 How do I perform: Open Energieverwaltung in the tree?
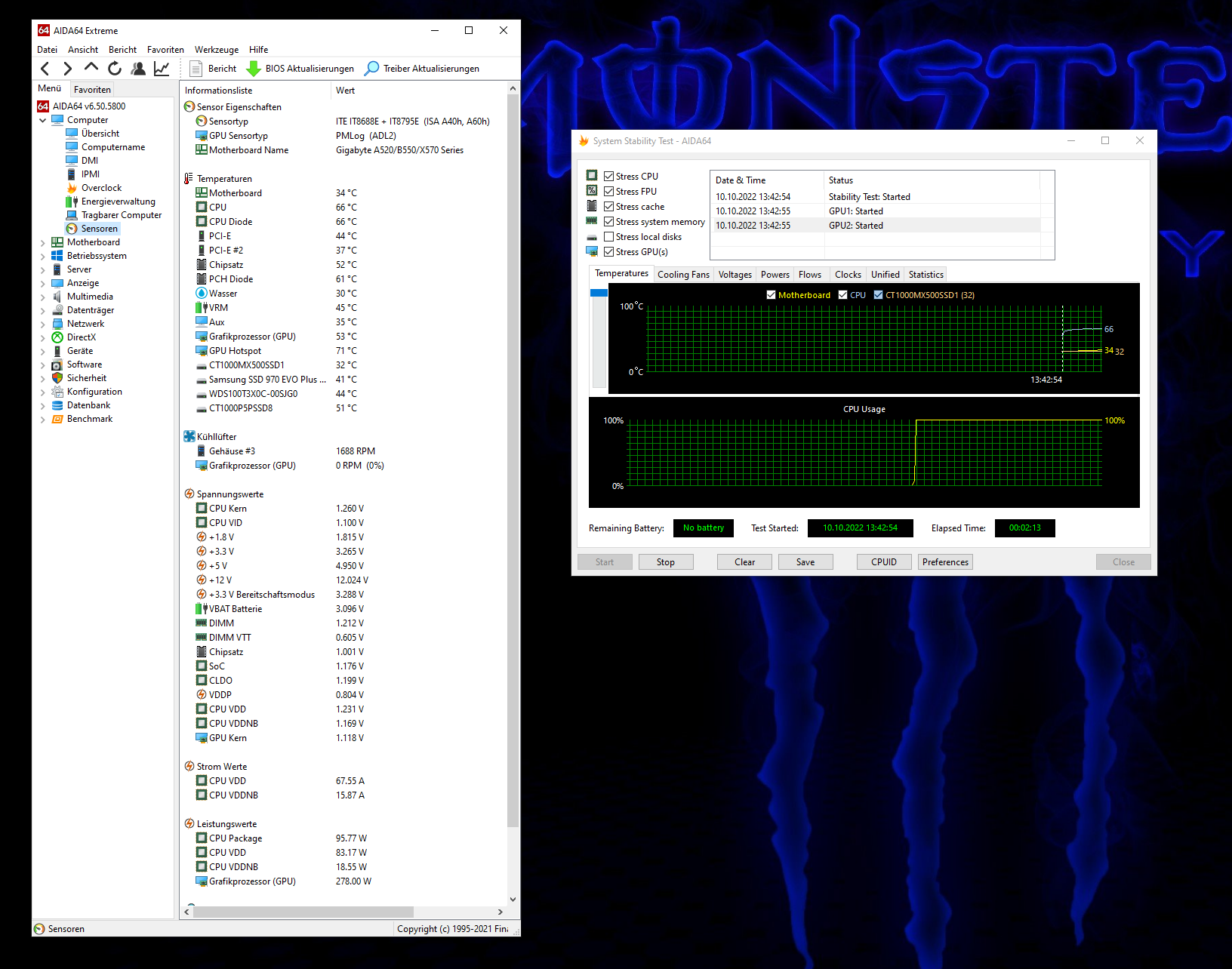(x=119, y=201)
